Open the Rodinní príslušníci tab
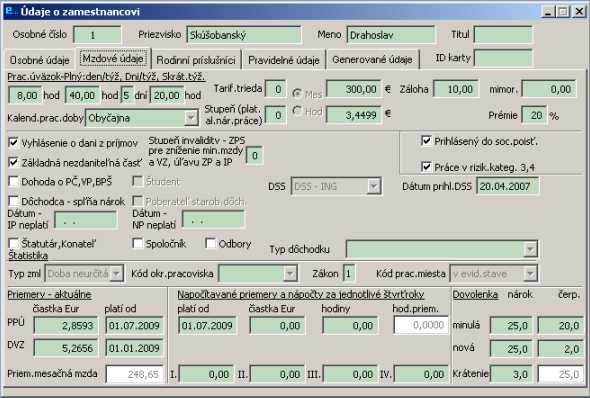590x398 pixels. (x=196, y=60)
